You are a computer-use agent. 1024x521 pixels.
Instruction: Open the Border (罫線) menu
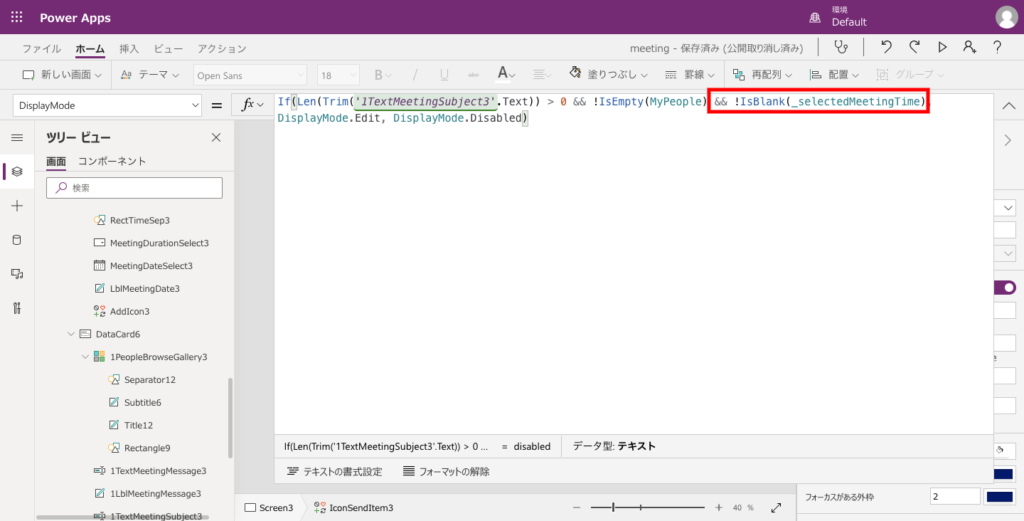pyautogui.click(x=690, y=75)
